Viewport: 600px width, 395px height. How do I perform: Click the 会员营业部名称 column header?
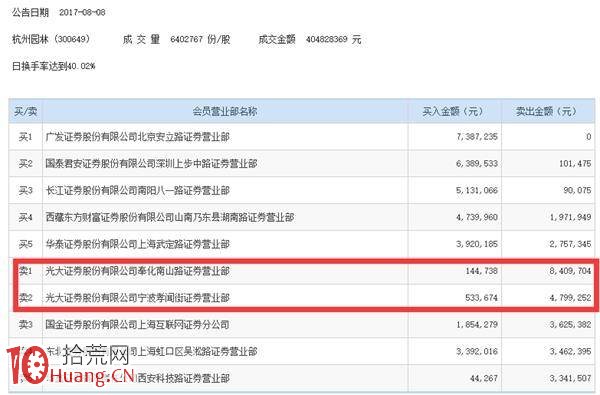(225, 111)
